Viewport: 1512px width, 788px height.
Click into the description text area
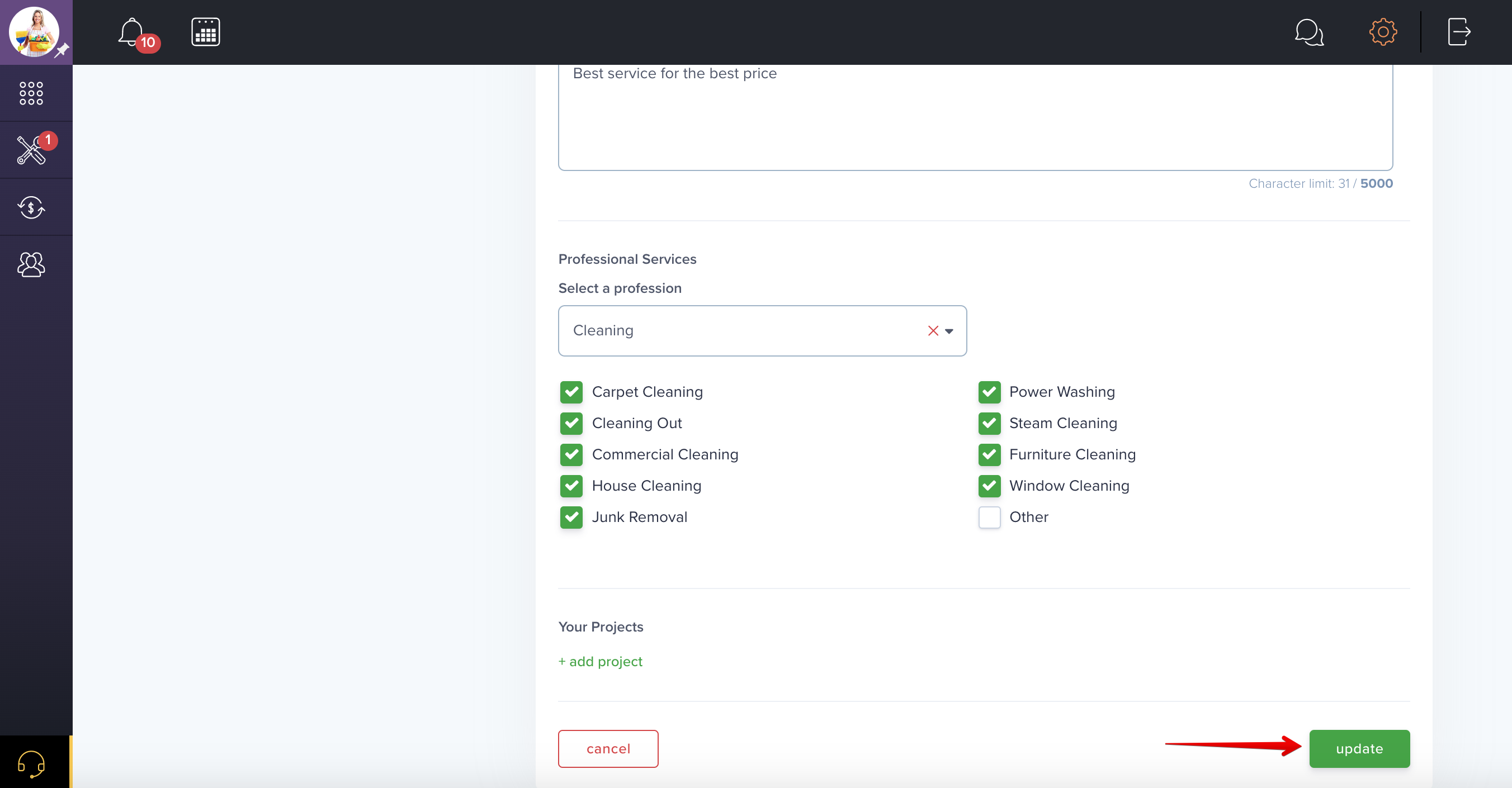pos(976,117)
